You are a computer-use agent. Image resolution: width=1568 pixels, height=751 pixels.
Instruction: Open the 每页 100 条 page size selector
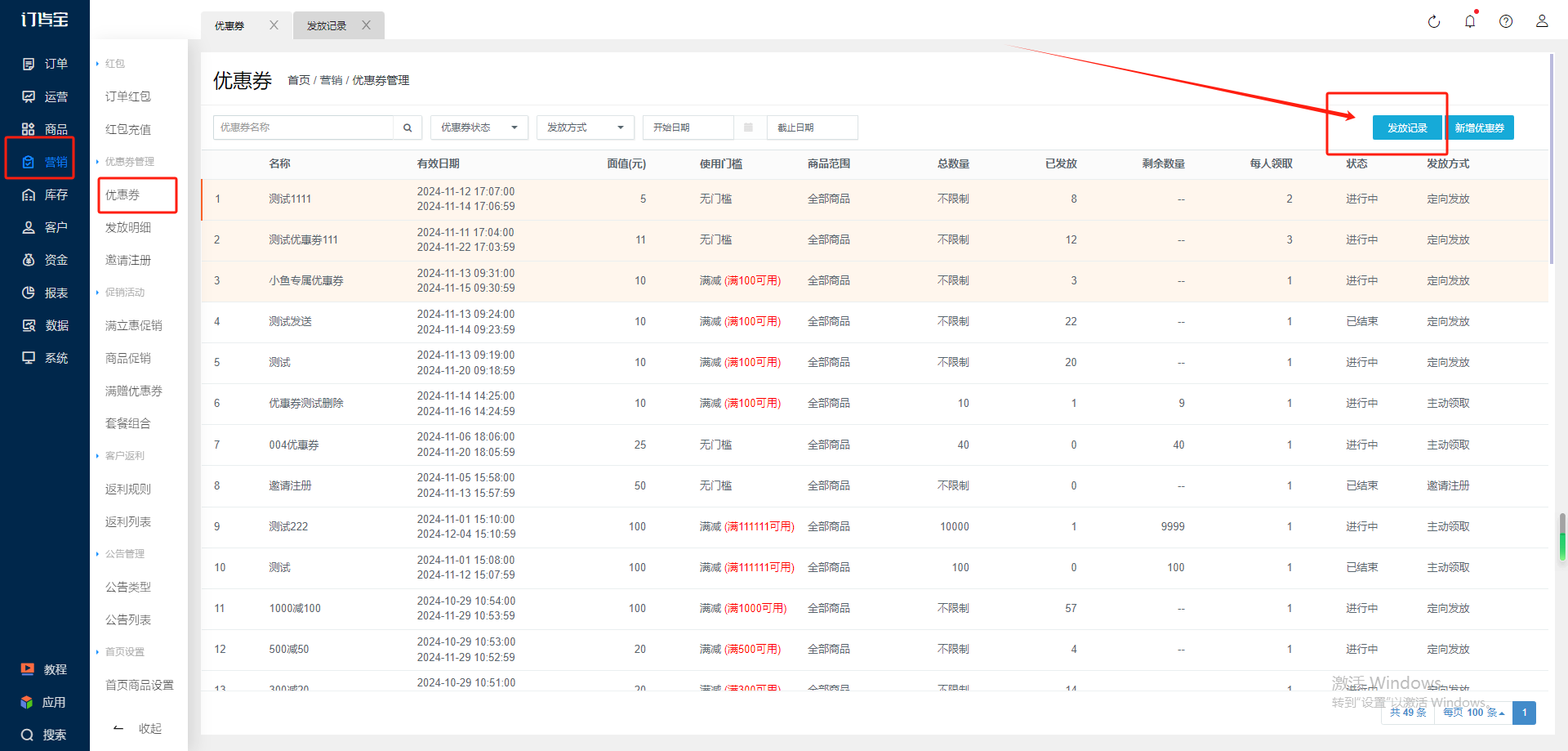click(x=1473, y=713)
